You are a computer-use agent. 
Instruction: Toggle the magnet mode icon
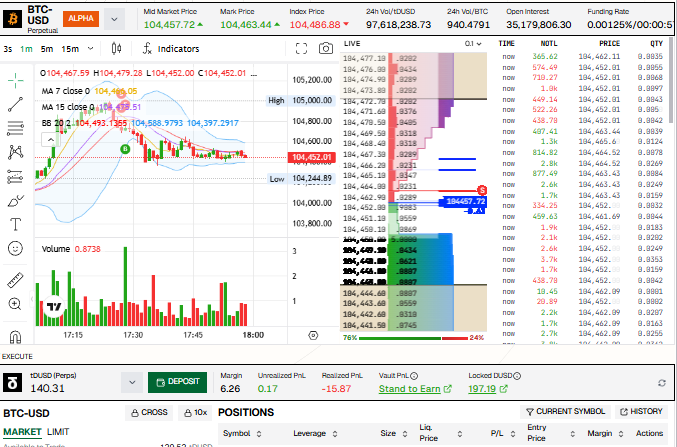pyautogui.click(x=16, y=336)
